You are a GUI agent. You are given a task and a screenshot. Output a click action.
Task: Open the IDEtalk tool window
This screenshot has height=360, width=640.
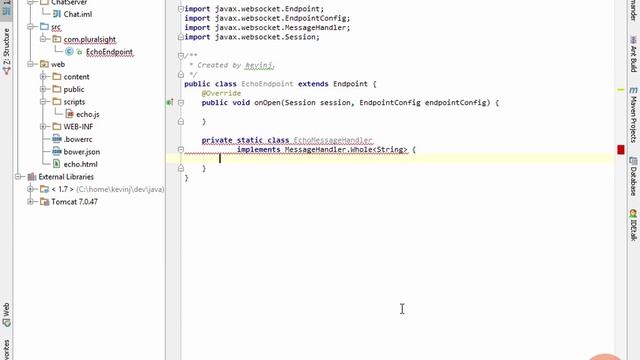pyautogui.click(x=633, y=224)
